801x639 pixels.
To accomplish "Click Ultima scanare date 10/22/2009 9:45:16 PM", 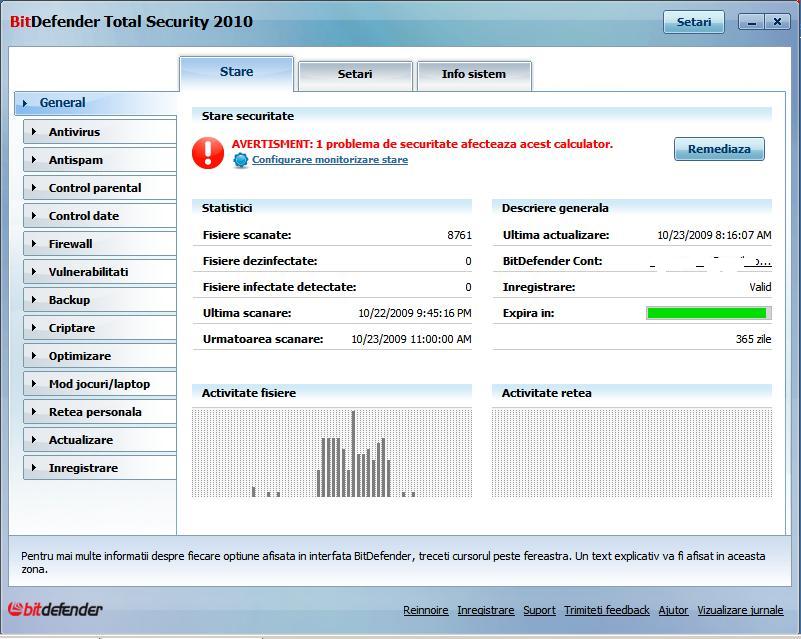I will click(415, 313).
